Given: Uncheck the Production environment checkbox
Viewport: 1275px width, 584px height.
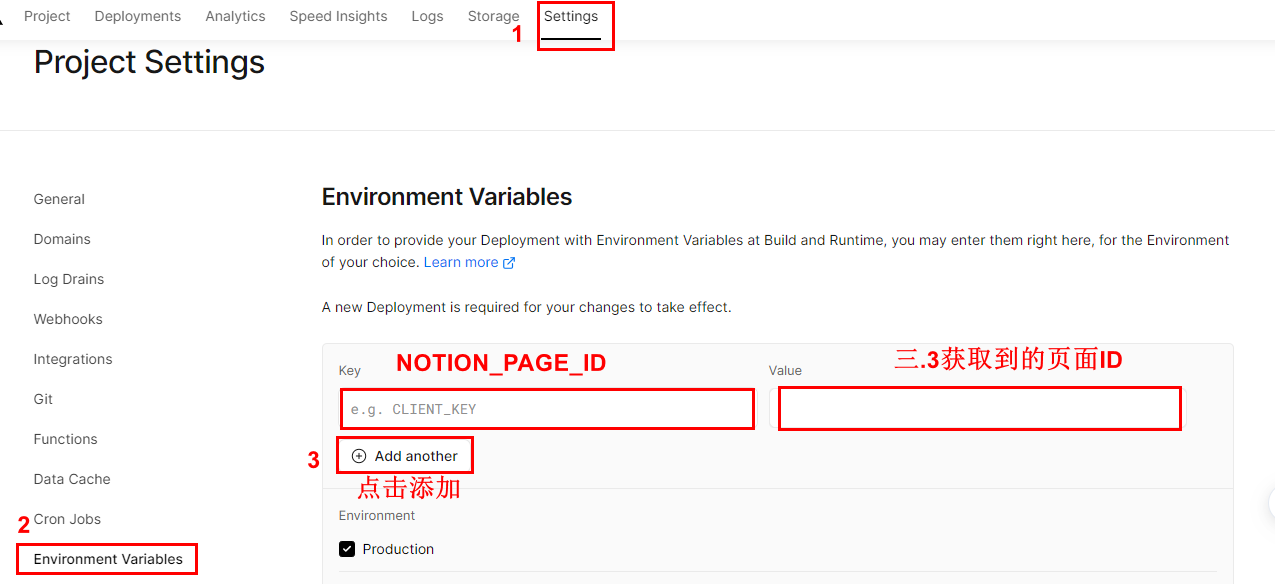Looking at the screenshot, I should 347,548.
